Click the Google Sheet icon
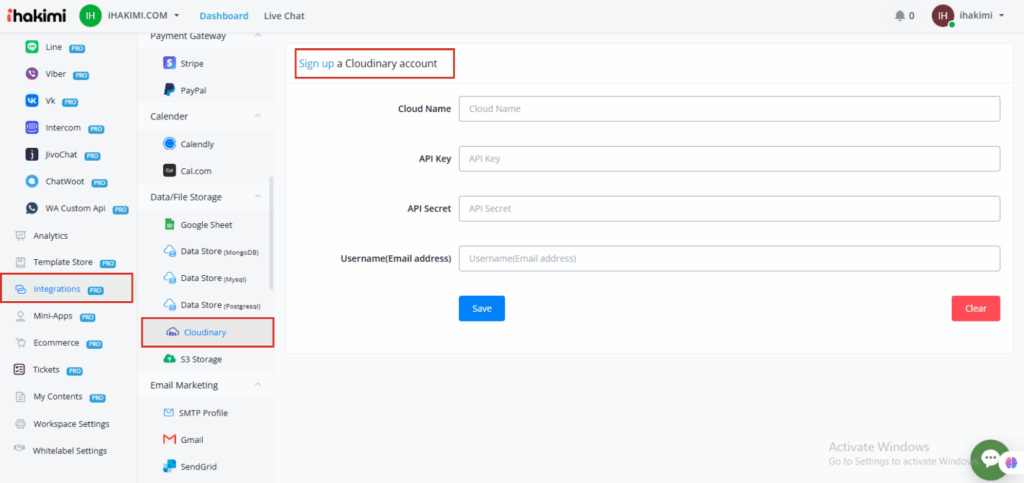Viewport: 1024px width, 483px height. pos(169,225)
